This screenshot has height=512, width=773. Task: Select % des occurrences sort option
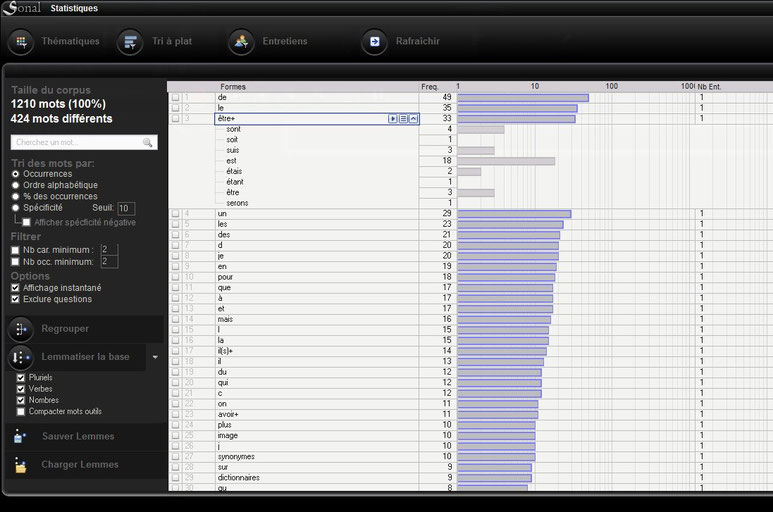15,197
